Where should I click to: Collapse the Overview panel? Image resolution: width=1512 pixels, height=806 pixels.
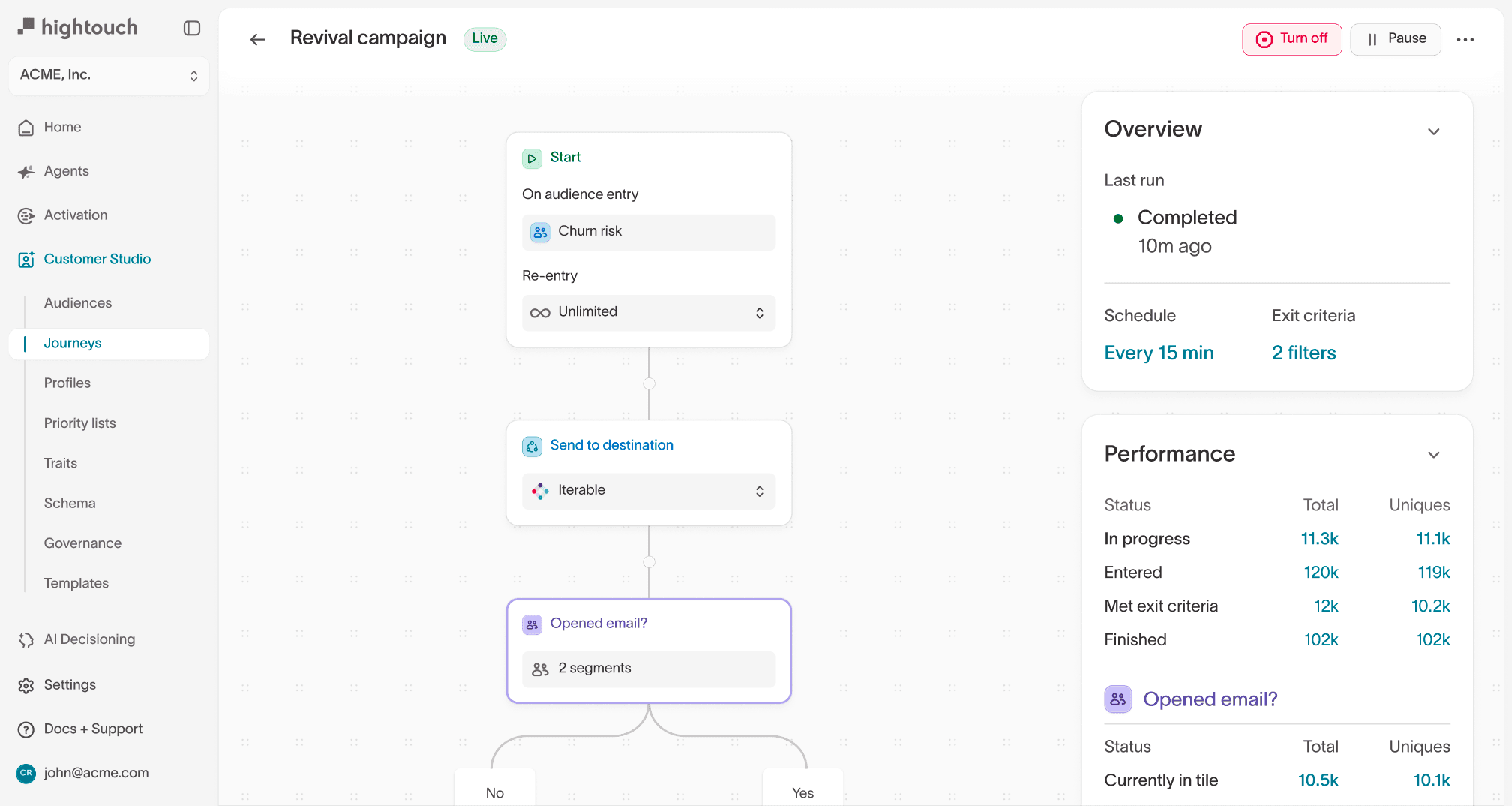tap(1433, 131)
